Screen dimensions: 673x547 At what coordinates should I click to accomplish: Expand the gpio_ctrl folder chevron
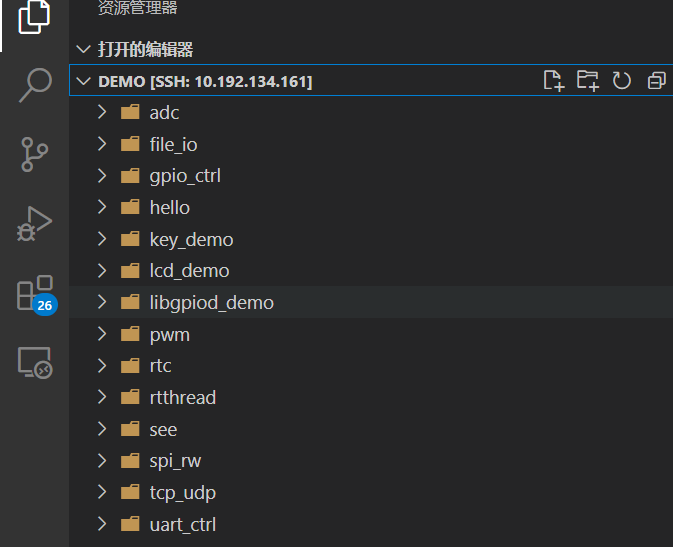[x=102, y=176]
